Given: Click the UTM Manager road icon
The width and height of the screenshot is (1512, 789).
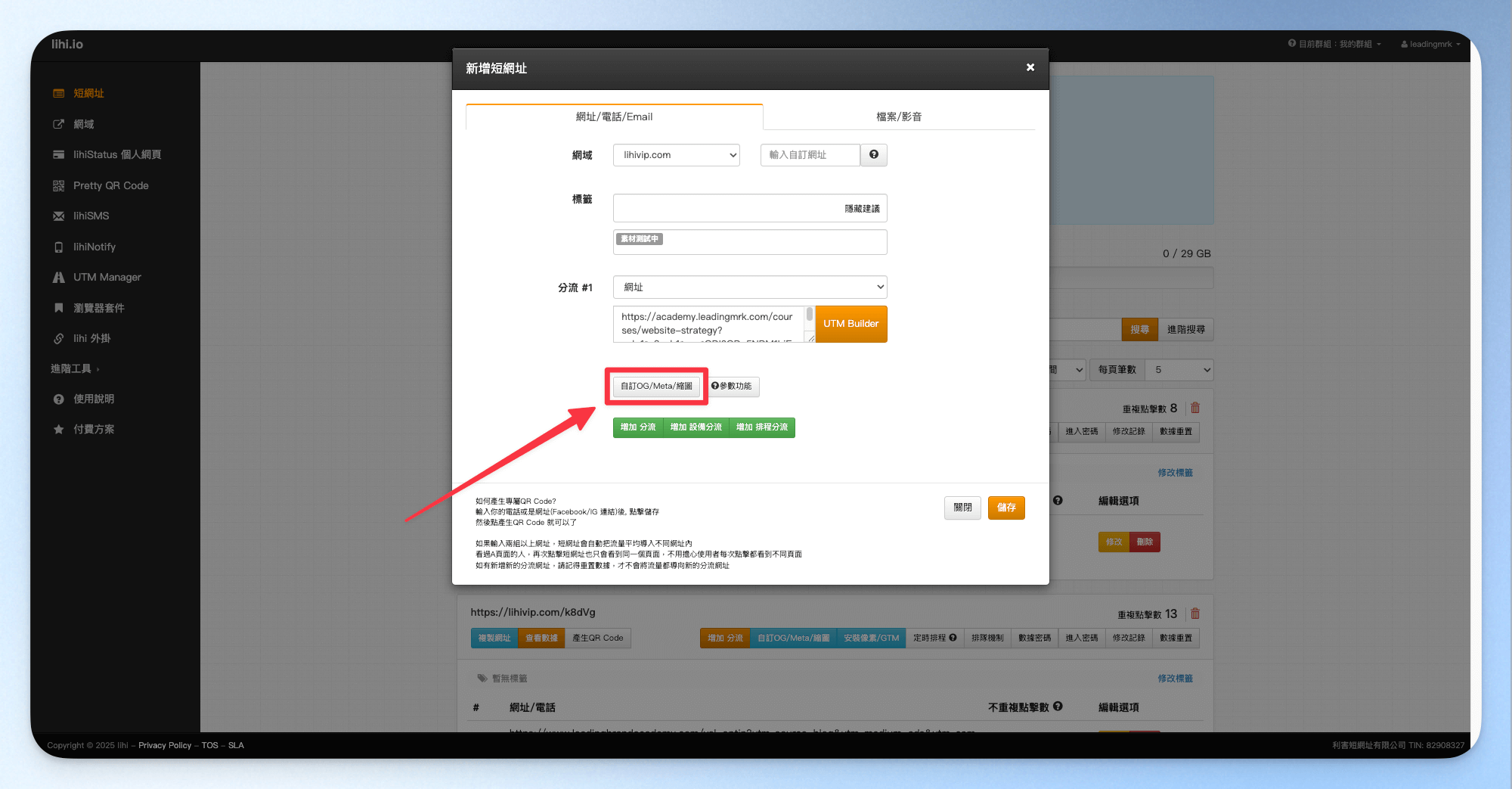Looking at the screenshot, I should (58, 278).
